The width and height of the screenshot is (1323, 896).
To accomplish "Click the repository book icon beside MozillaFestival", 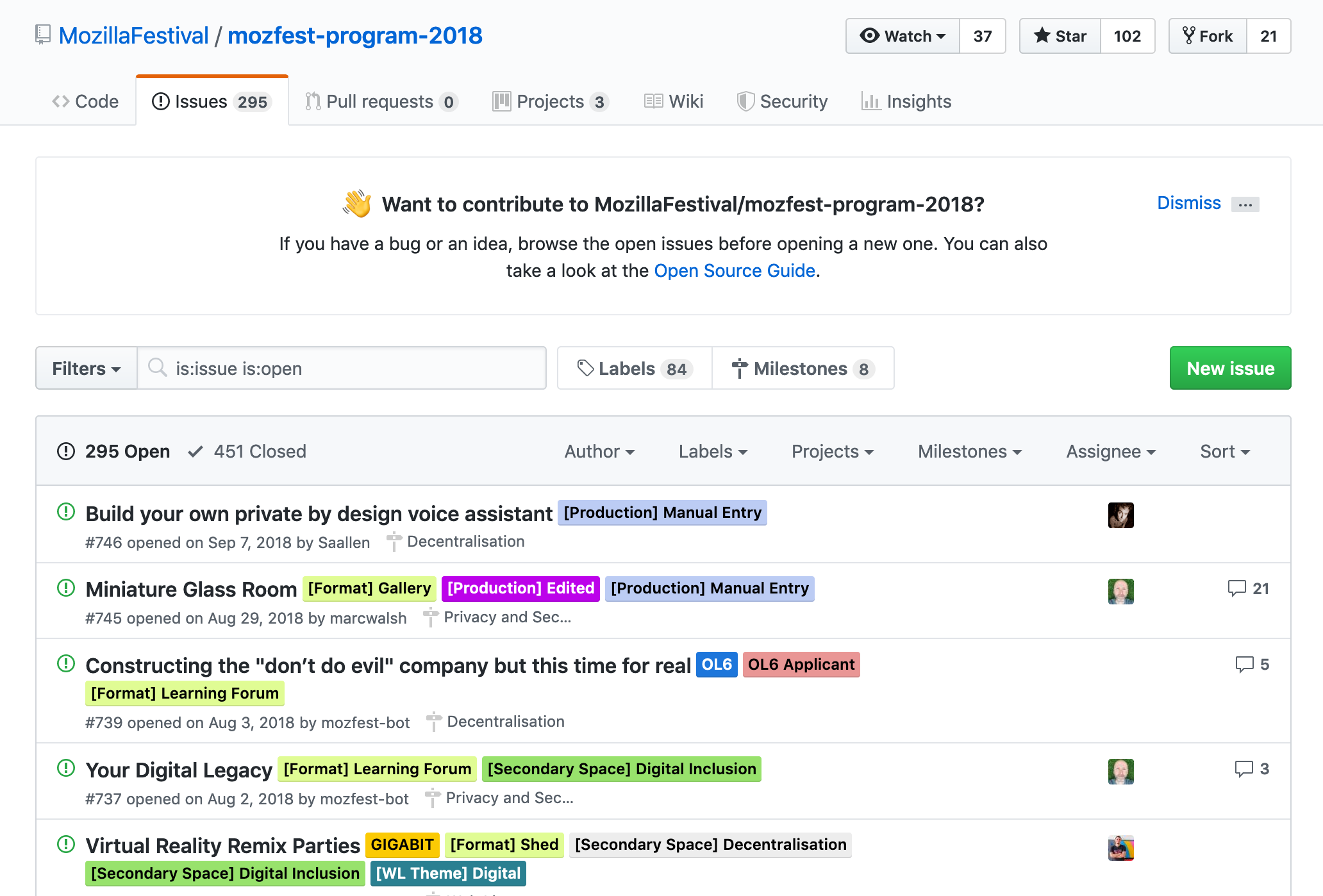I will pyautogui.click(x=43, y=35).
